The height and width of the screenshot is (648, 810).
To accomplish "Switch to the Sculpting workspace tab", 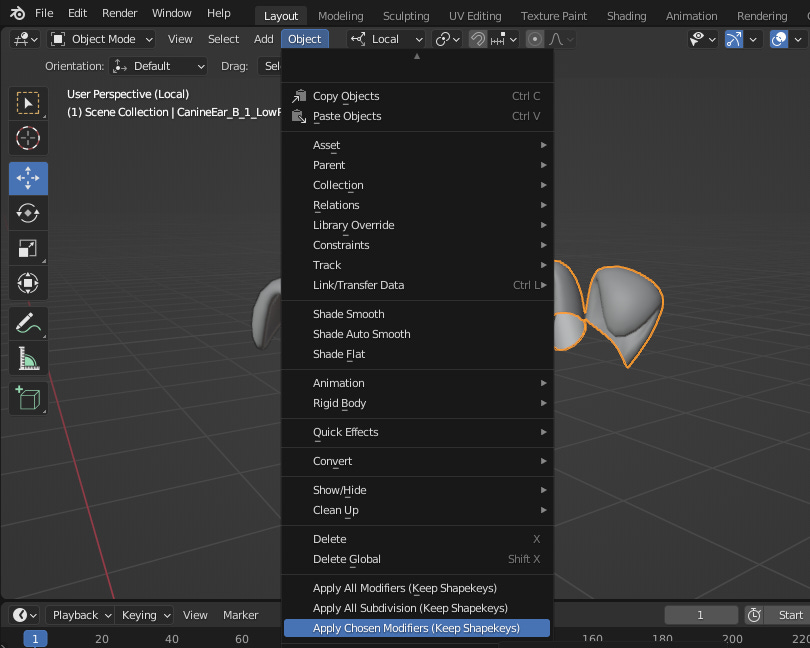I will [x=406, y=16].
